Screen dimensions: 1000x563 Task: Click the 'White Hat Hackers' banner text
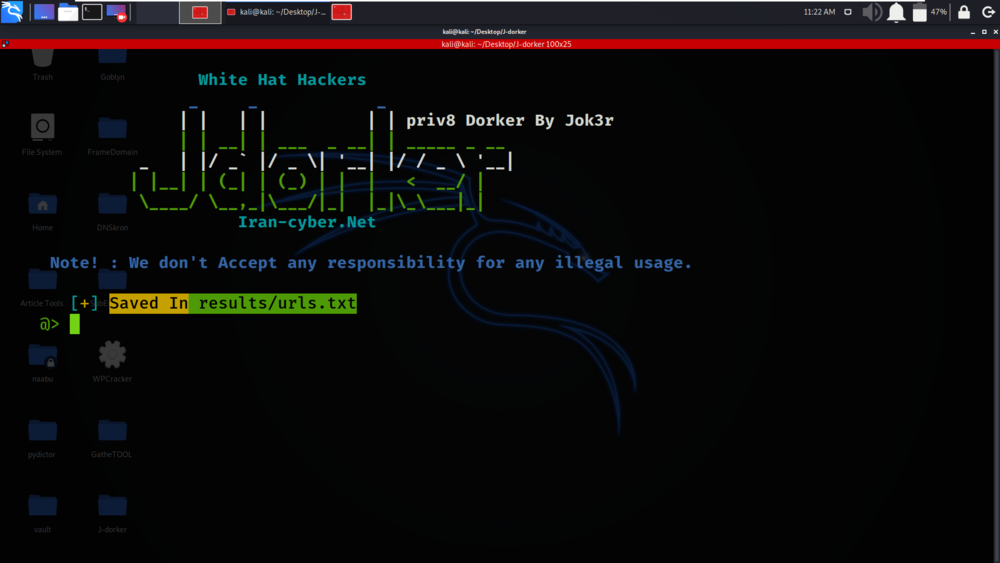pos(282,80)
